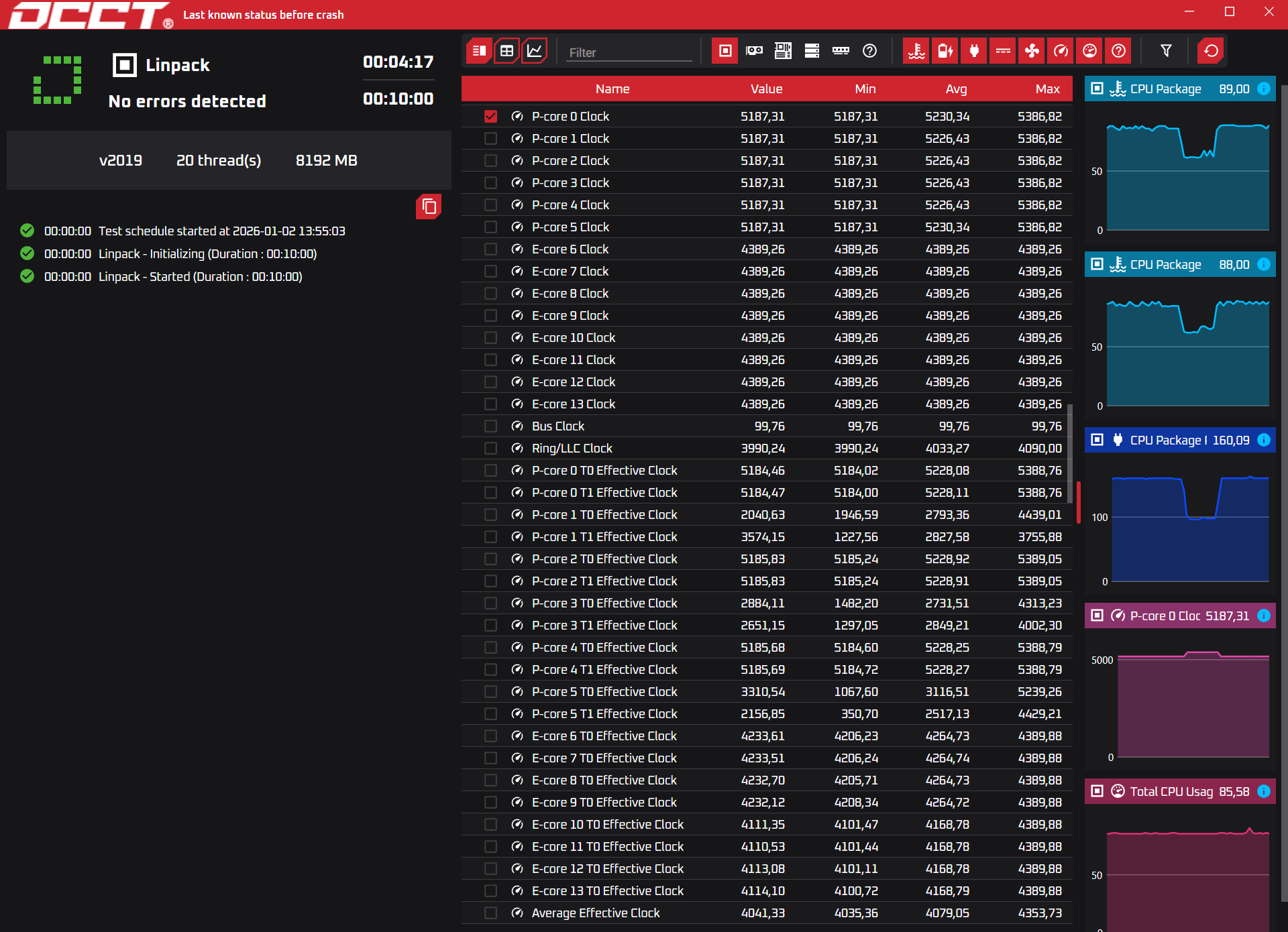1288x932 pixels.
Task: Toggle the temperature sensors filter
Action: point(916,51)
